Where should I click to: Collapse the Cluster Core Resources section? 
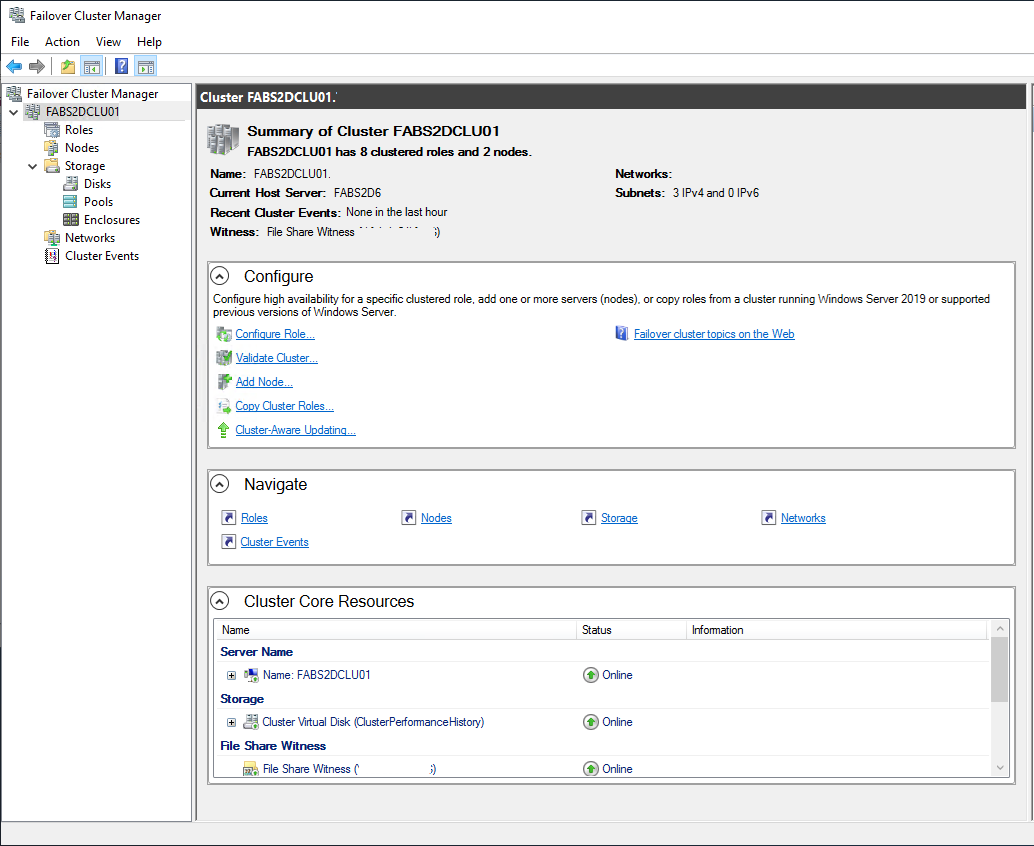220,601
